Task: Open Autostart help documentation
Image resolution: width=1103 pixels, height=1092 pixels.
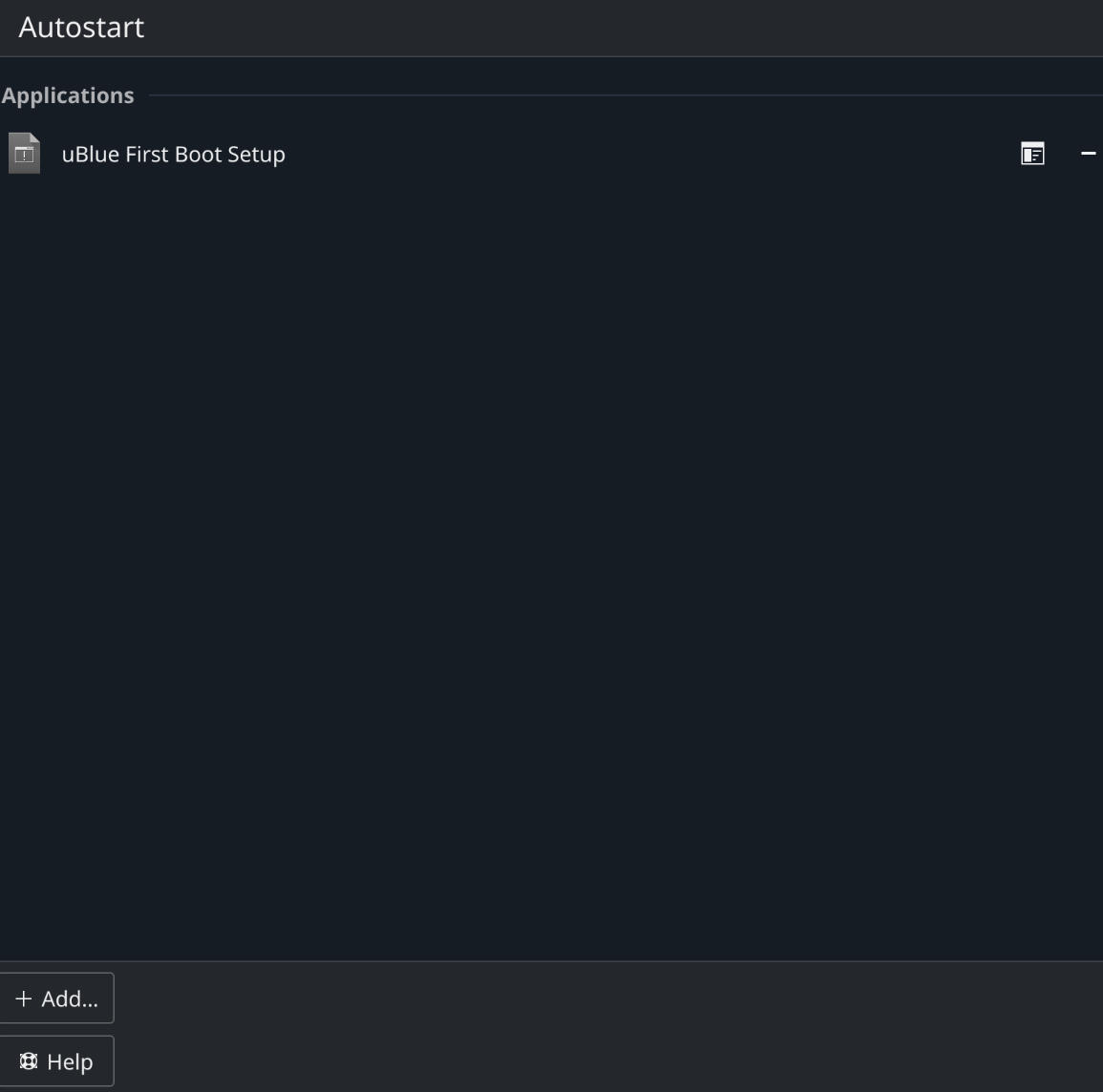Action: [56, 1061]
